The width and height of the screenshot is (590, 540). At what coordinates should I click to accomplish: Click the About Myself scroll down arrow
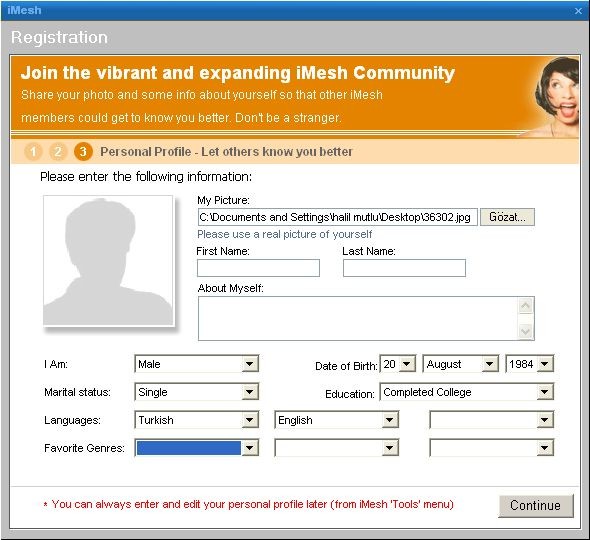525,331
